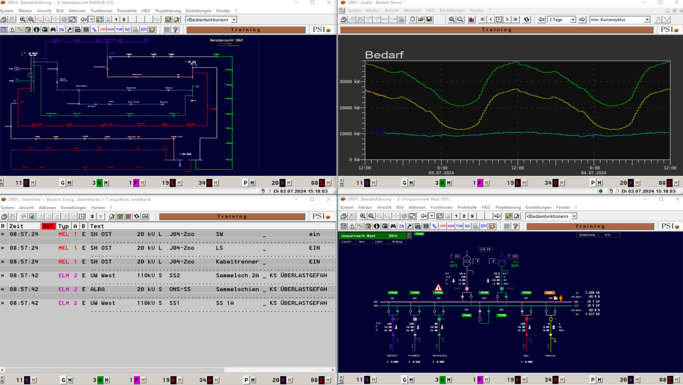Screen dimensions: 683x385
Task: Open small arrow dropdown beside back icon in Netzübersicht
Action: point(91,19)
